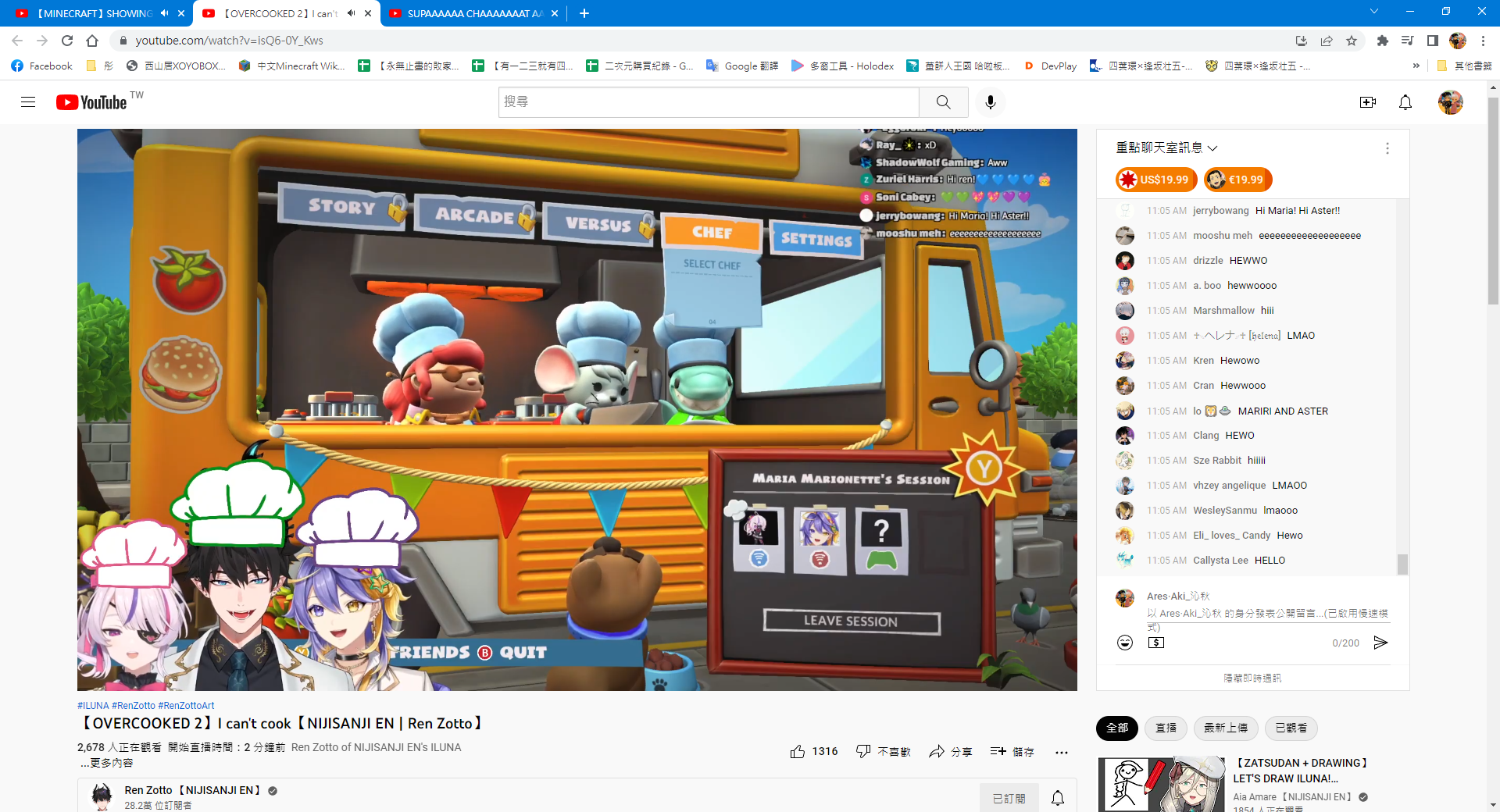Unmute the MINECRAFT tab audio icon

click(164, 13)
